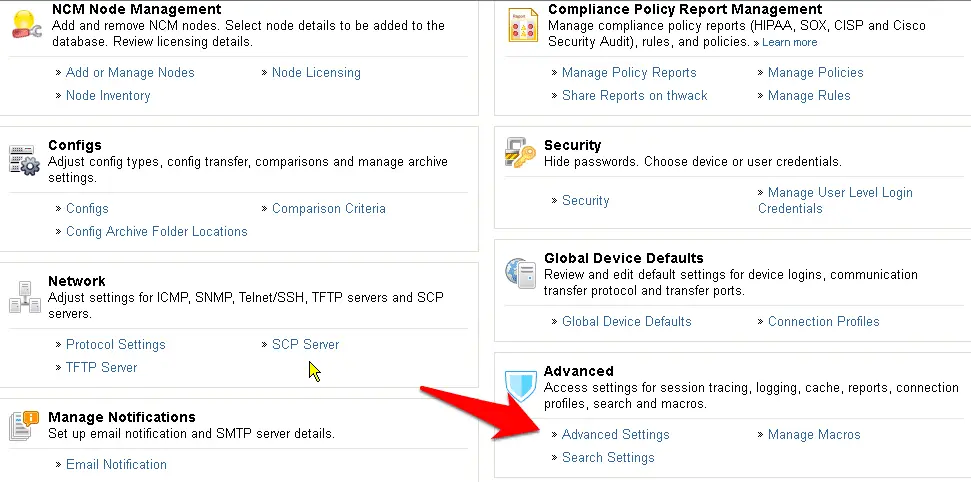Open Protocol Settings link
This screenshot has height=482, width=971.
pyautogui.click(x=116, y=344)
